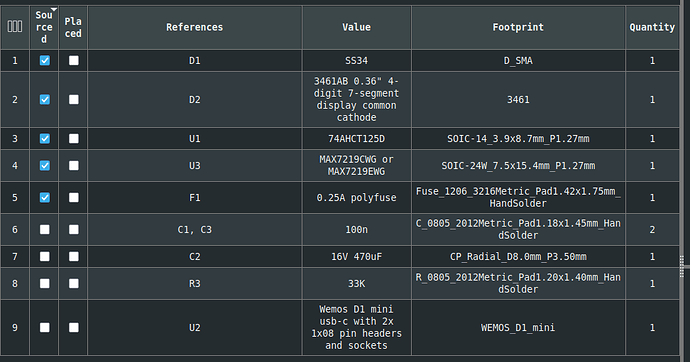The height and width of the screenshot is (362, 690).
Task: Sort by the References column header
Action: tap(195, 27)
